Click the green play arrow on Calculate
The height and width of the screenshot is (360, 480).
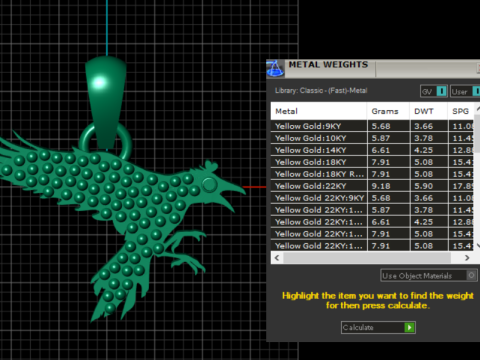coord(409,327)
